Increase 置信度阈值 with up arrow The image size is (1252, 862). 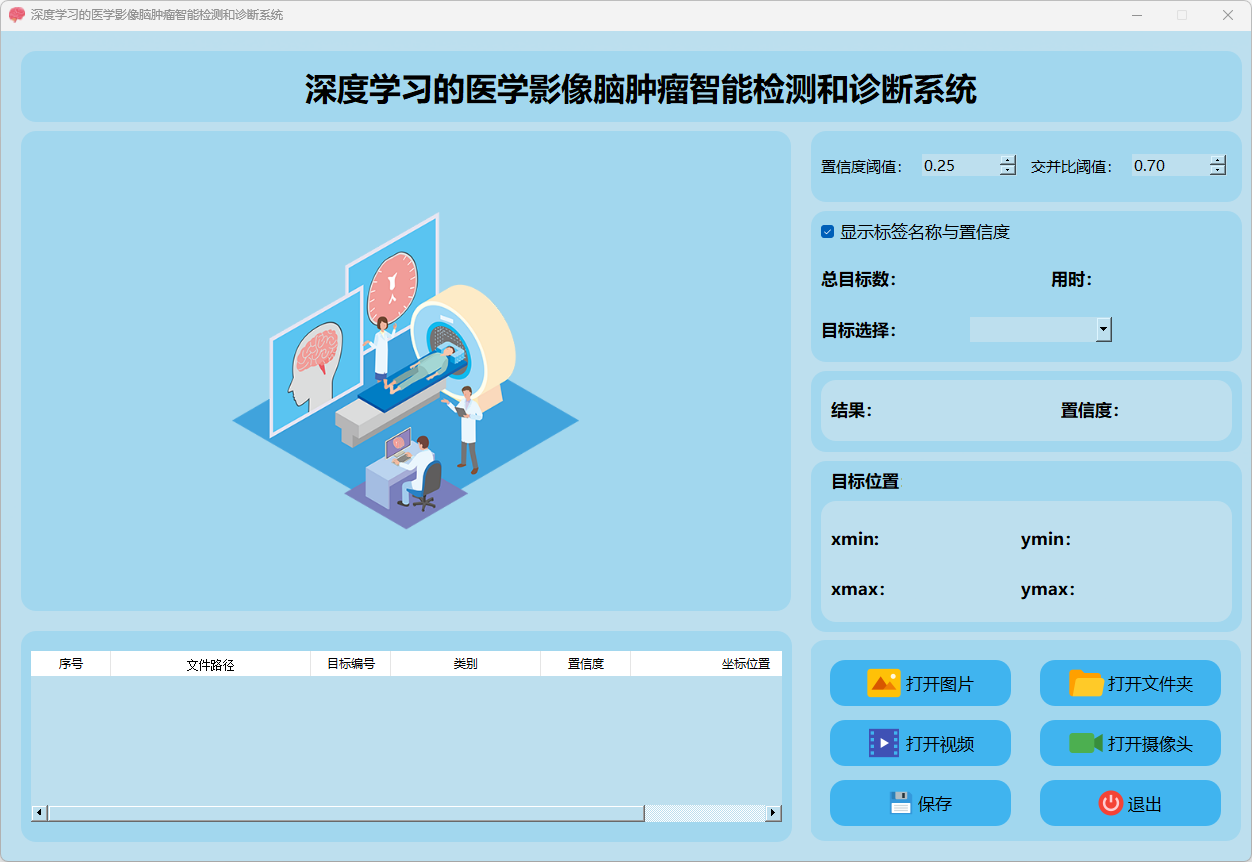(1008, 160)
